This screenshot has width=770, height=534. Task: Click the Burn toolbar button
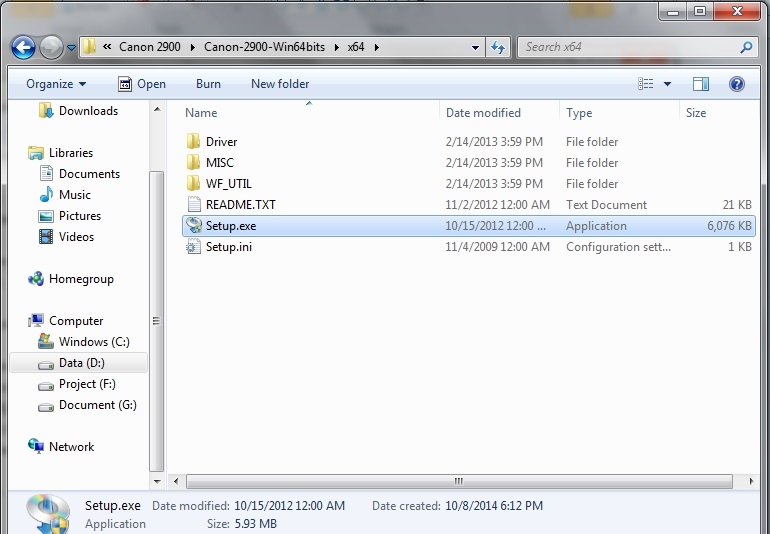(208, 84)
